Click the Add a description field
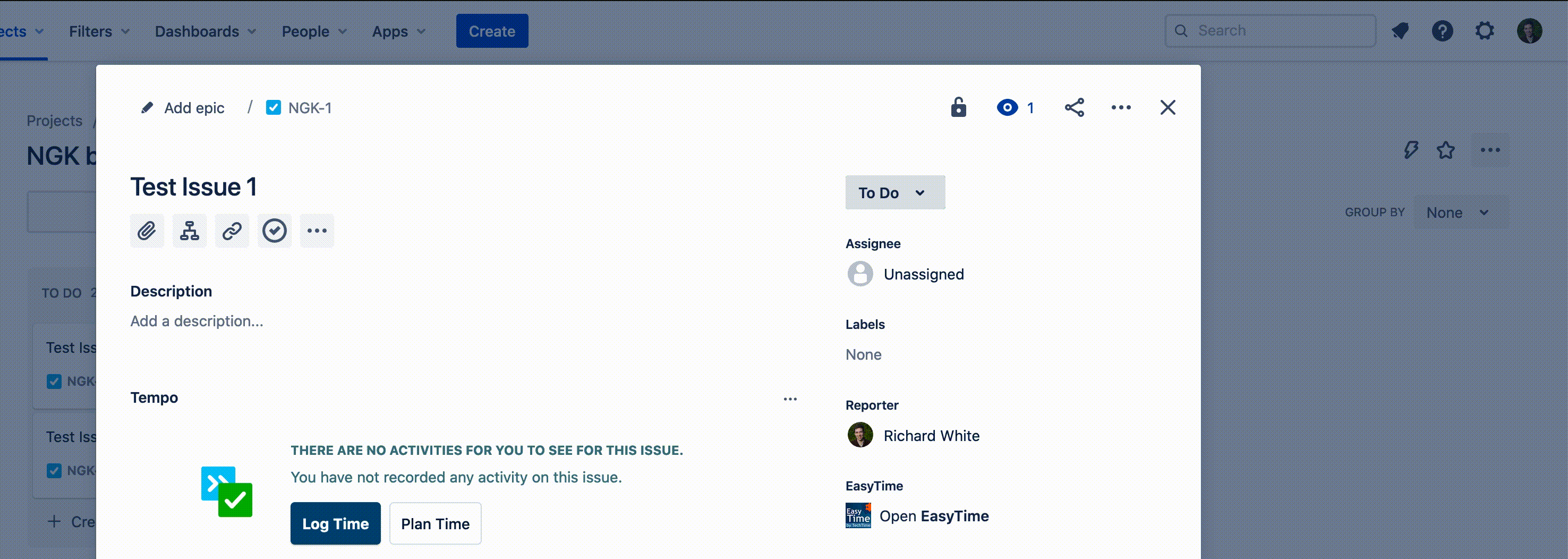 click(x=197, y=321)
